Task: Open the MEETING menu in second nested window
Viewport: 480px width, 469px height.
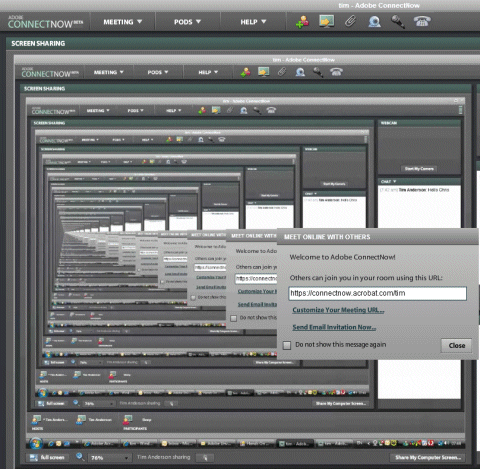Action: 98,110
